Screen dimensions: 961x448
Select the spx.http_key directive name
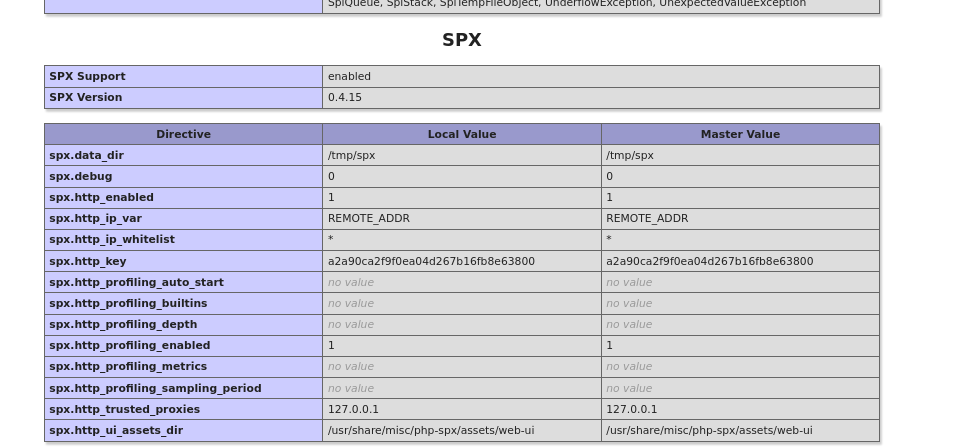coord(88,261)
